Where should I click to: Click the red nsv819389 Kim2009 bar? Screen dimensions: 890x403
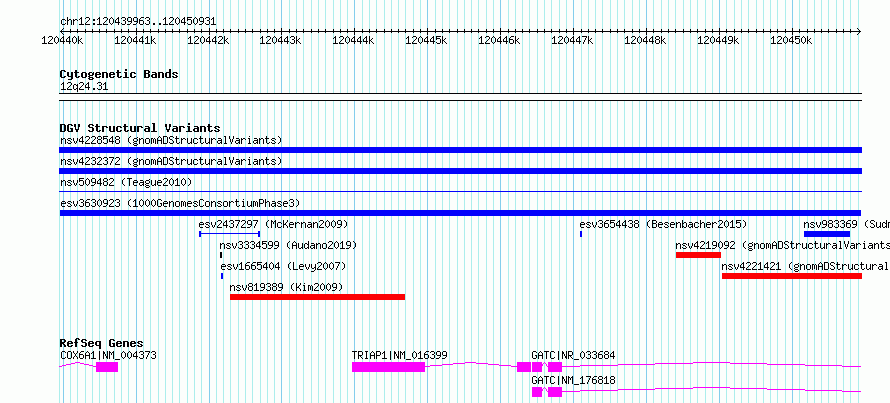click(317, 297)
